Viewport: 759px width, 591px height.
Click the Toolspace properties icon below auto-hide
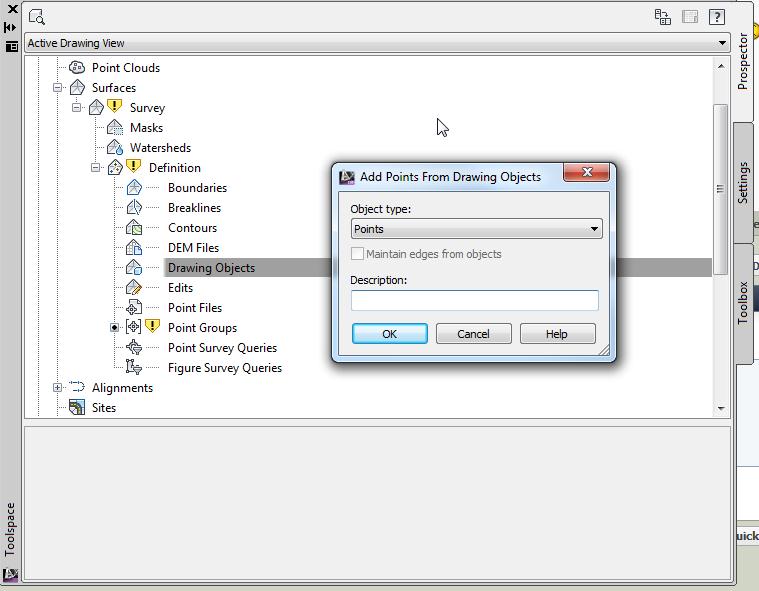pyautogui.click(x=11, y=46)
